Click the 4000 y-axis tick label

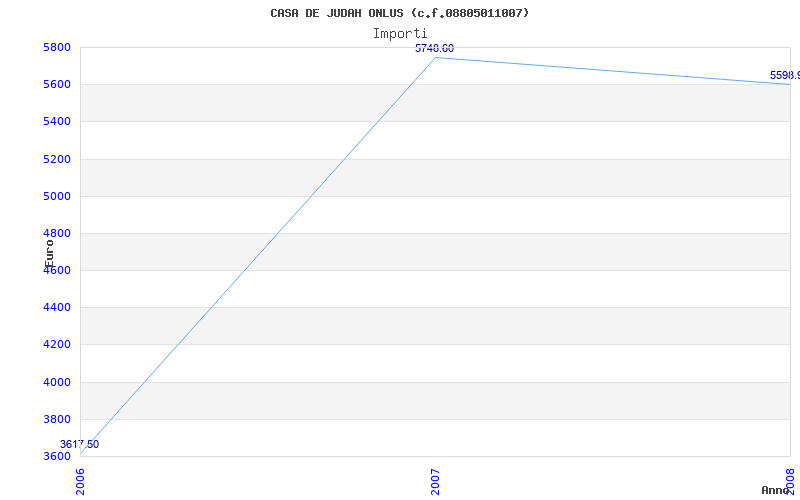point(55,382)
